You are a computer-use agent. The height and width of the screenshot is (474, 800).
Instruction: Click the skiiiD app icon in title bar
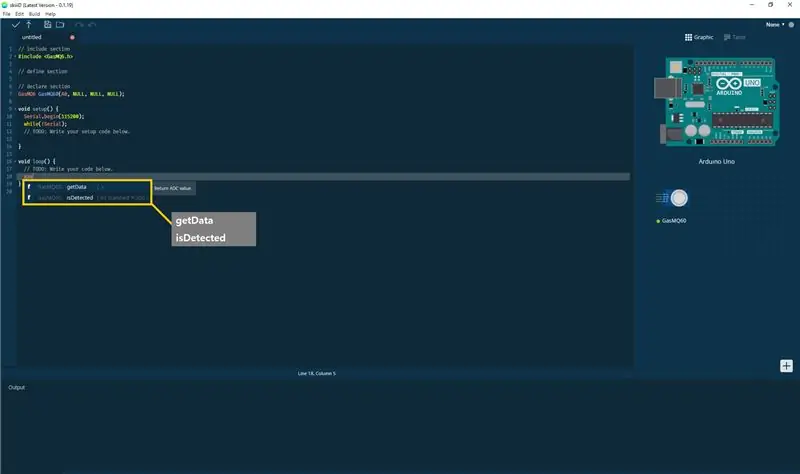5,5
